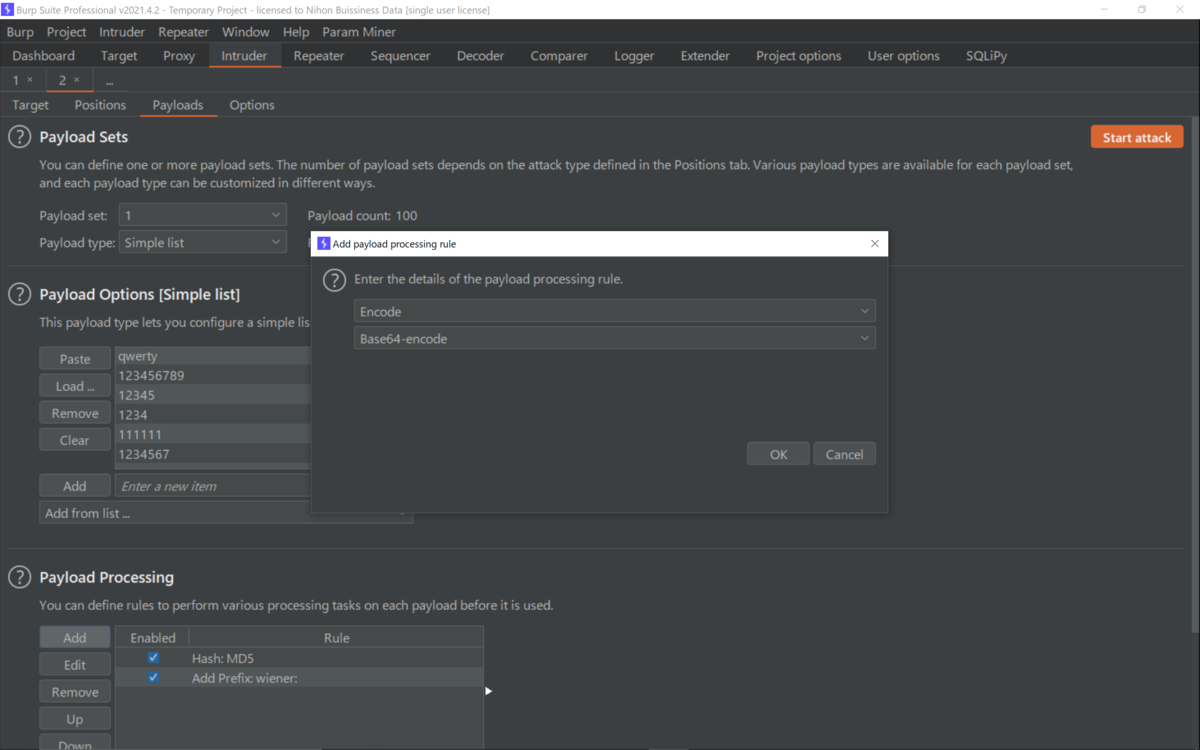The height and width of the screenshot is (750, 1200).
Task: Switch to the Decoder tab
Action: [481, 56]
